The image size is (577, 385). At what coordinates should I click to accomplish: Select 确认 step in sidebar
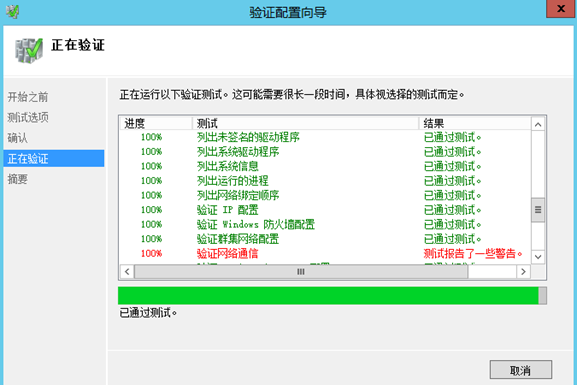click(17, 138)
